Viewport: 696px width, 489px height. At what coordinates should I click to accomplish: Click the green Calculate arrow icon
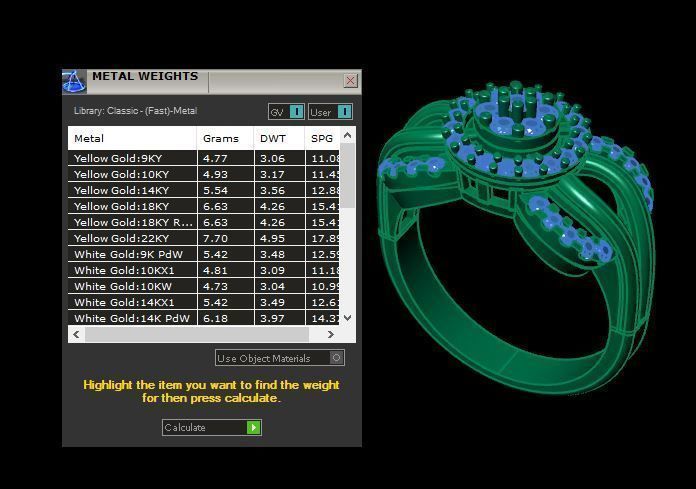(253, 427)
